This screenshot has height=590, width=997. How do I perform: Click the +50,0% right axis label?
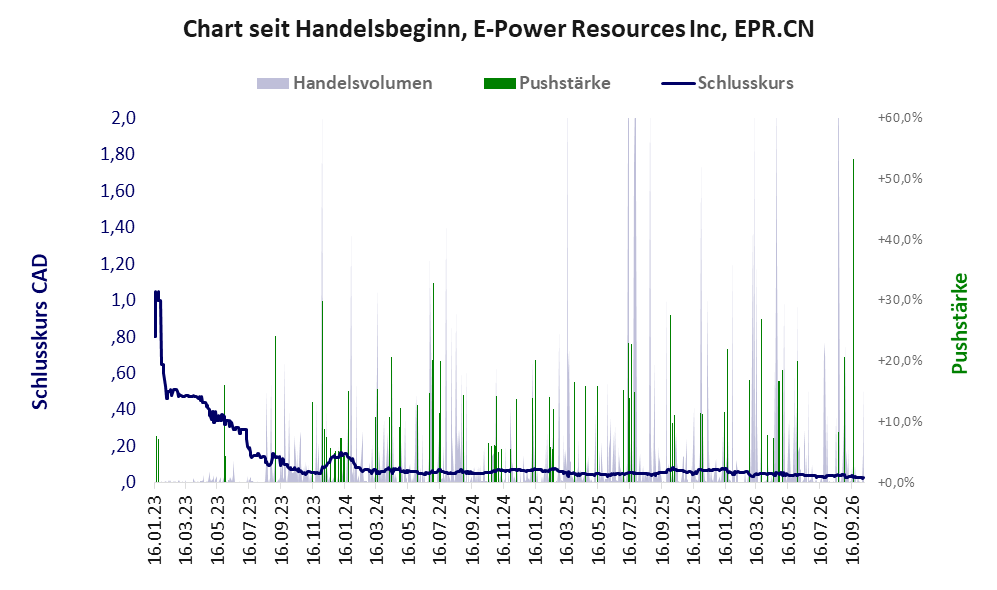(900, 179)
